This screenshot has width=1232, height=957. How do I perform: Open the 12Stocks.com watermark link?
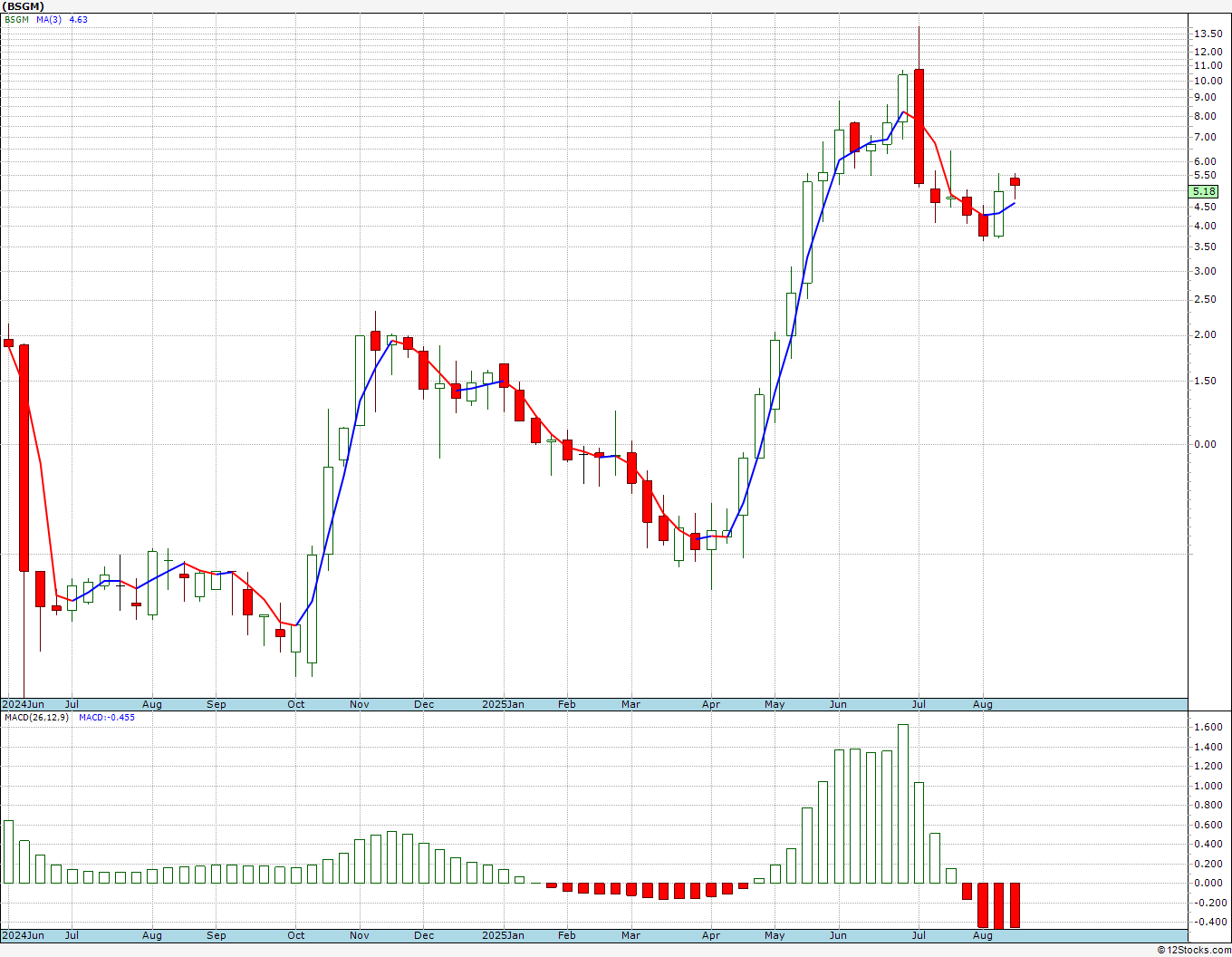1192,950
